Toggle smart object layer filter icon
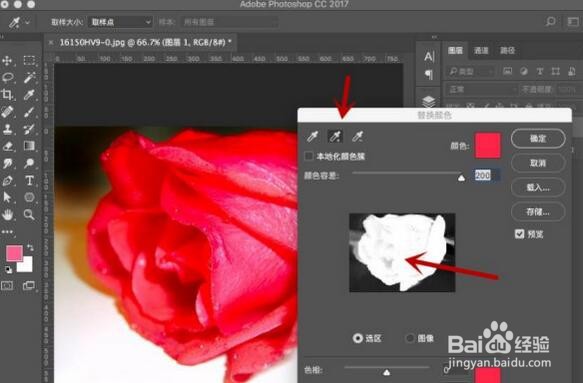 coord(572,71)
